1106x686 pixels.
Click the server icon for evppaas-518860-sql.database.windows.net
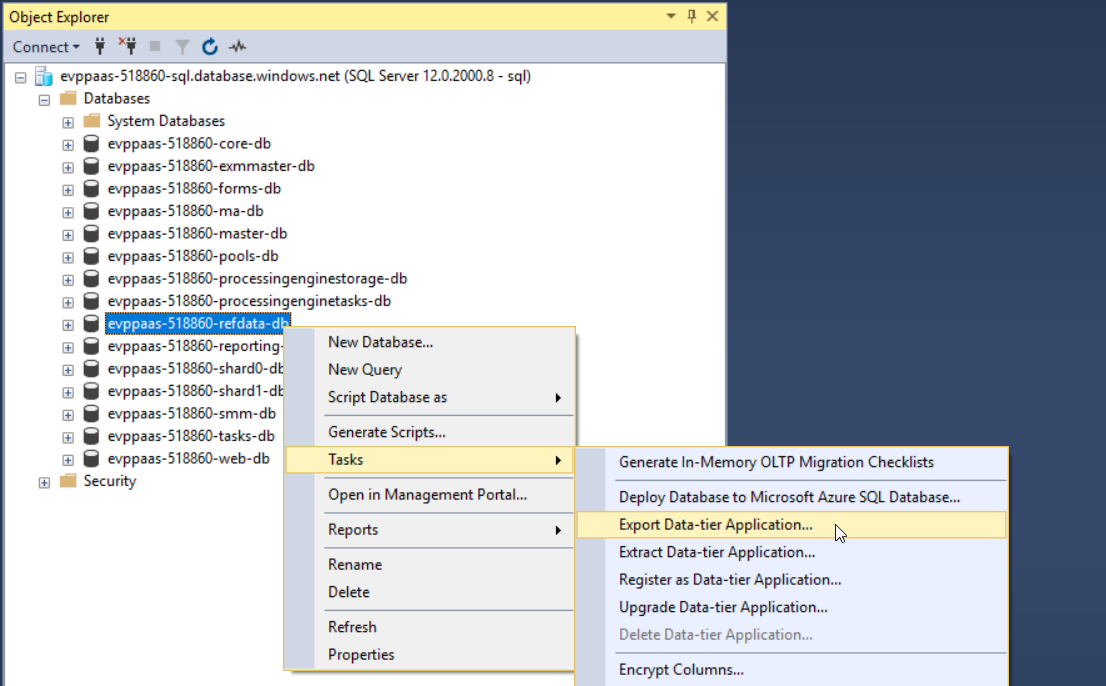(x=44, y=76)
